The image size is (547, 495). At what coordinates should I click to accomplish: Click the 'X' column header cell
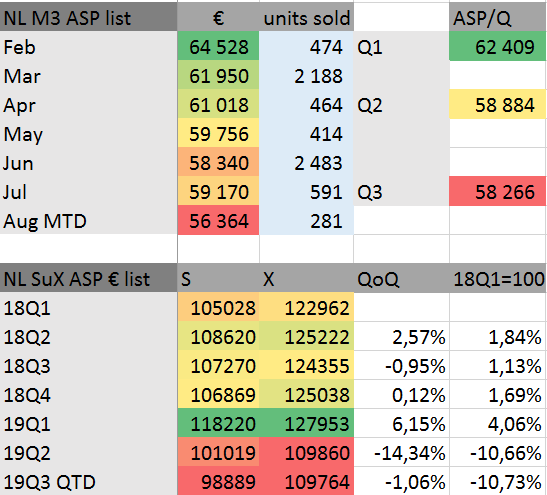306,278
